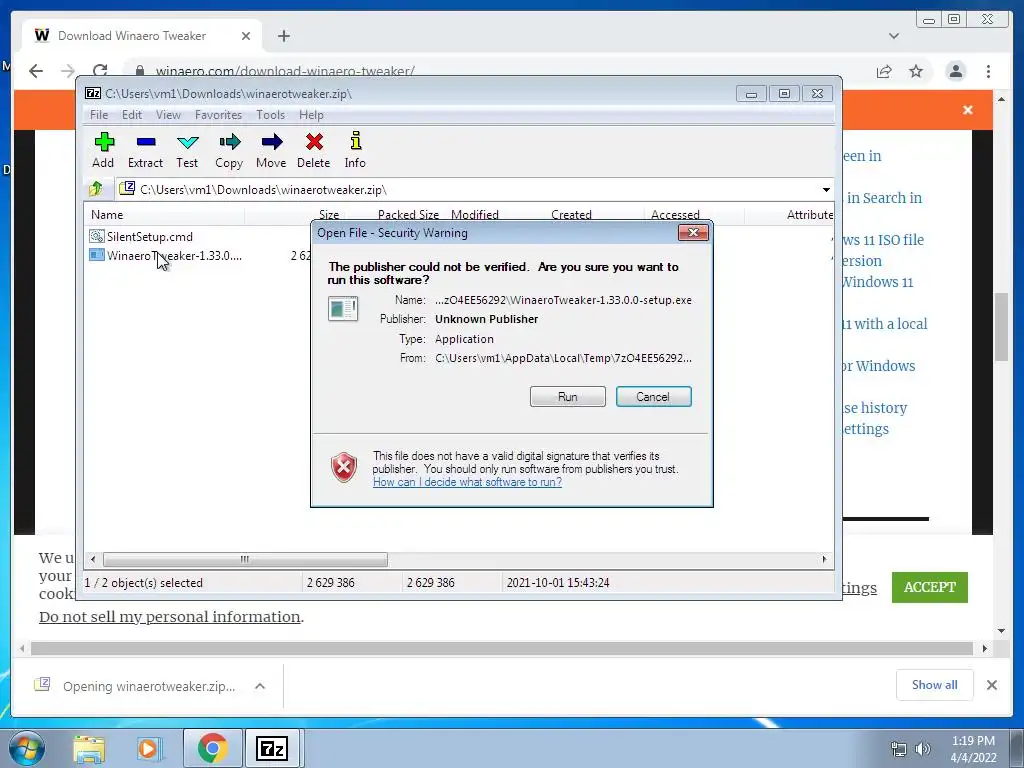
Task: Click the Copy toolbar icon
Action: pyautogui.click(x=229, y=150)
